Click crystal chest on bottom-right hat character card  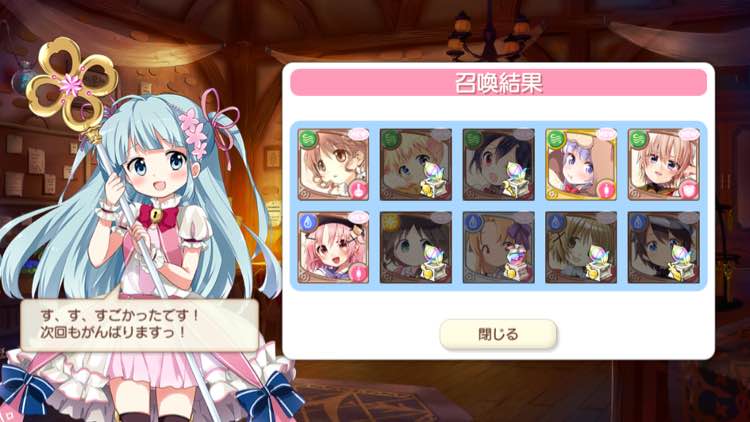pyautogui.click(x=682, y=263)
